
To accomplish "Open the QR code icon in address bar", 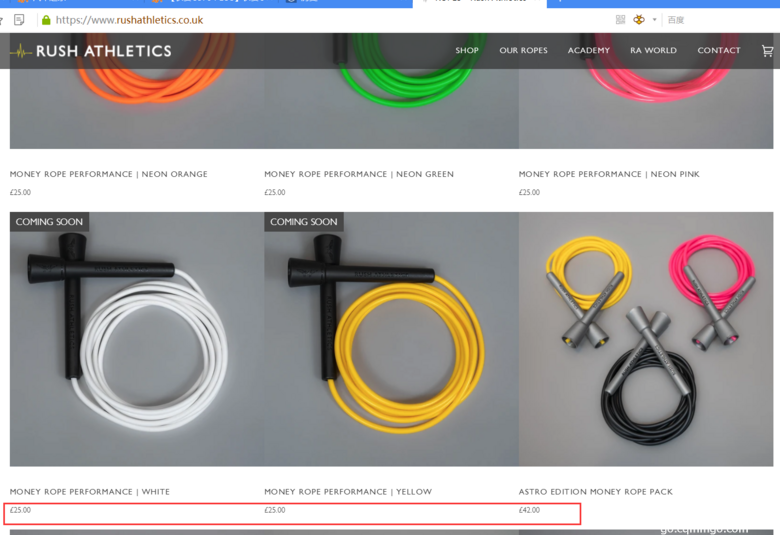I will tap(620, 19).
